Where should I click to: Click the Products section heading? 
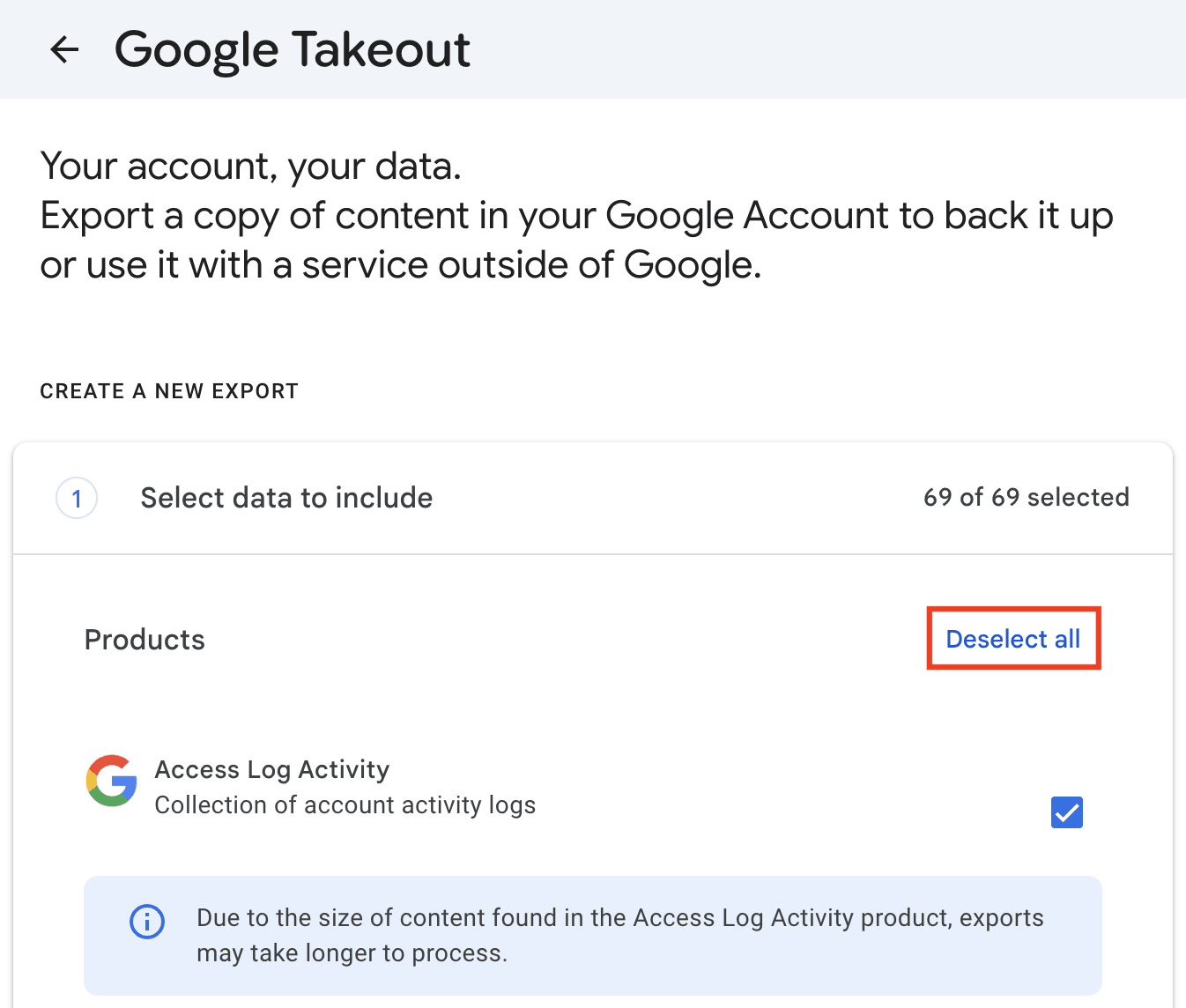coord(145,639)
